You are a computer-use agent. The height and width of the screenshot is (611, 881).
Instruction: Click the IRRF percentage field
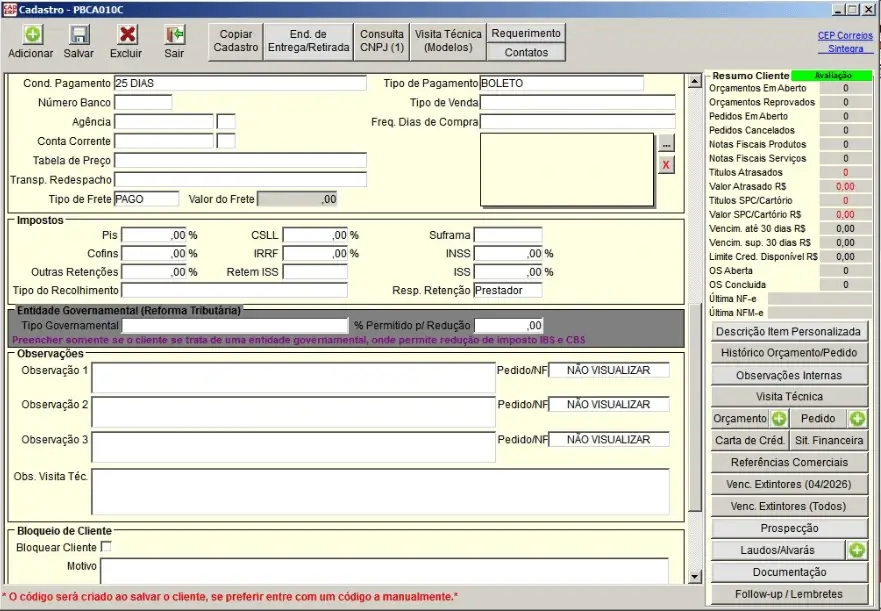(315, 254)
